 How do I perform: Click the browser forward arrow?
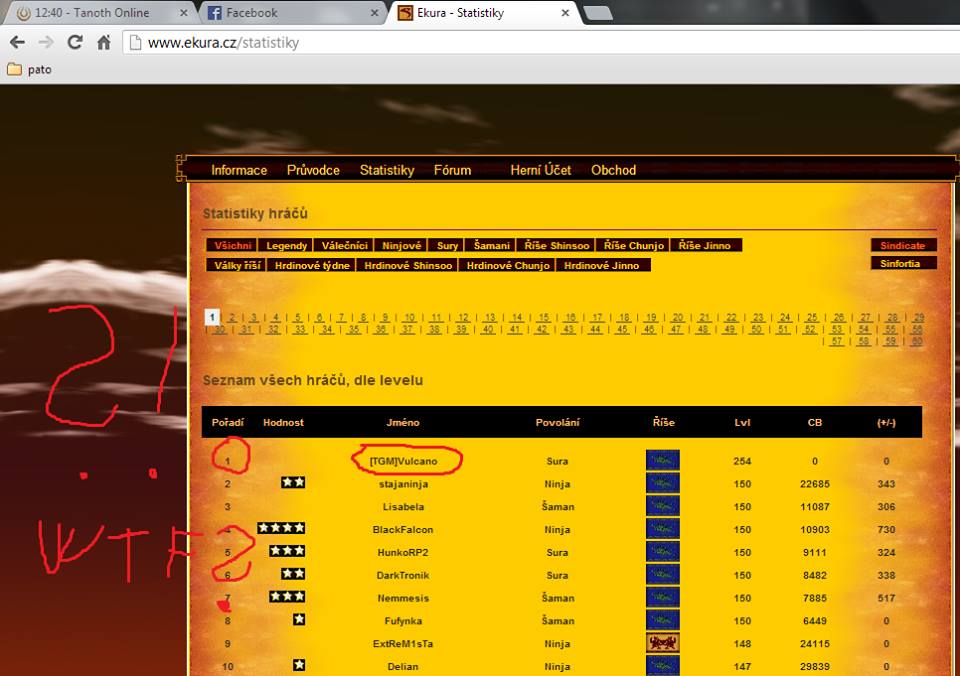coord(46,43)
